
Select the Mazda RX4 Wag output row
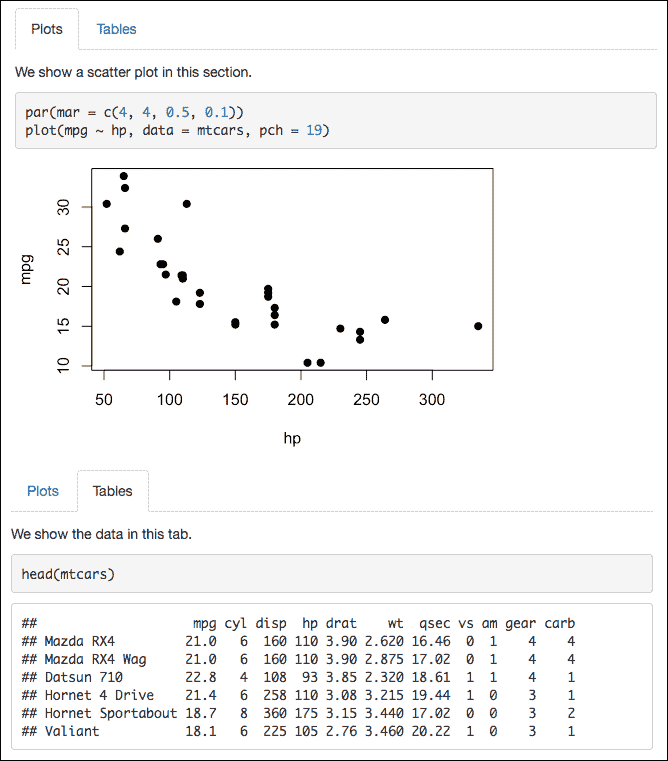coord(298,659)
